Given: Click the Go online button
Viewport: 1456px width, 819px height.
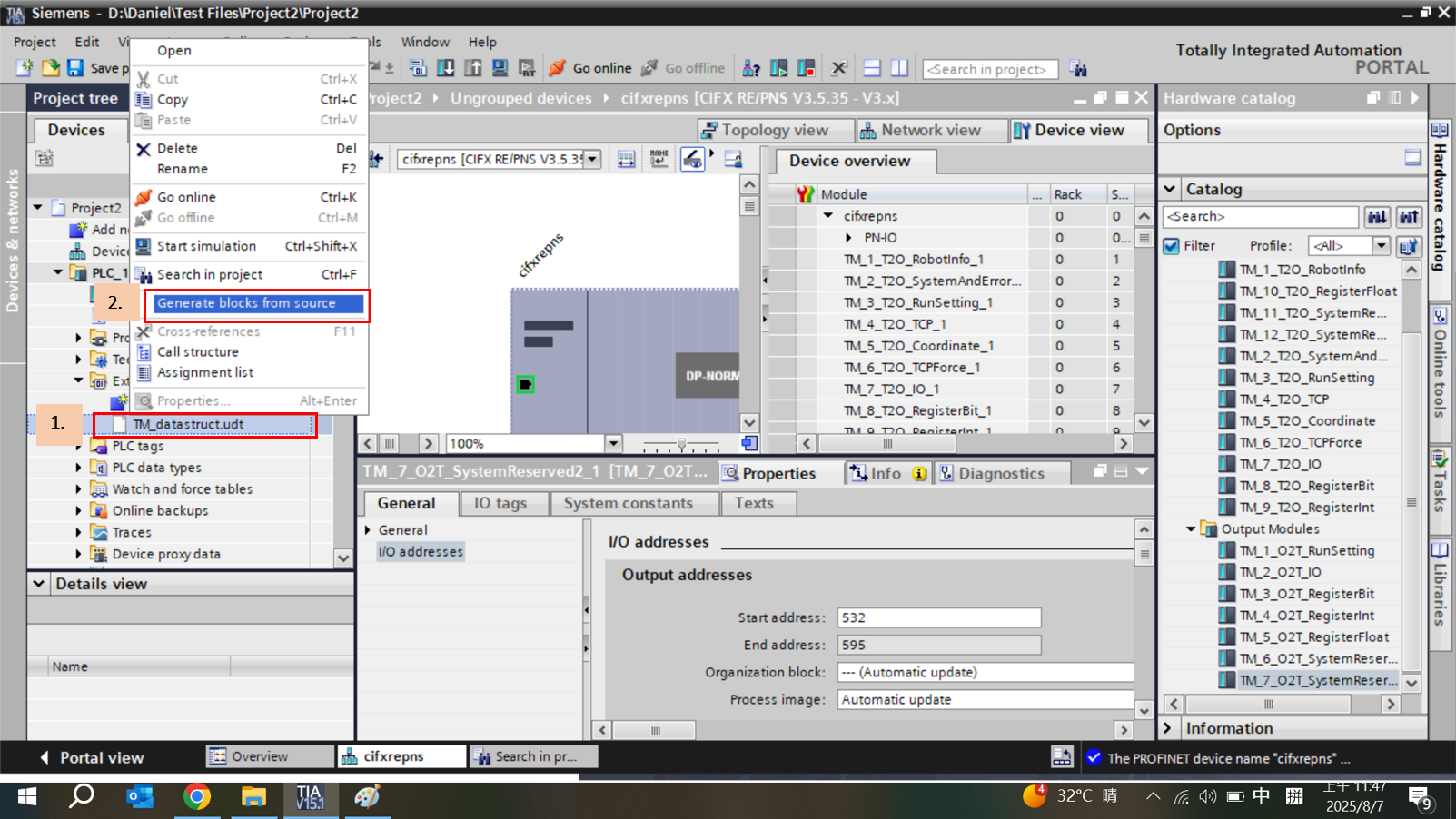Looking at the screenshot, I should pos(590,68).
